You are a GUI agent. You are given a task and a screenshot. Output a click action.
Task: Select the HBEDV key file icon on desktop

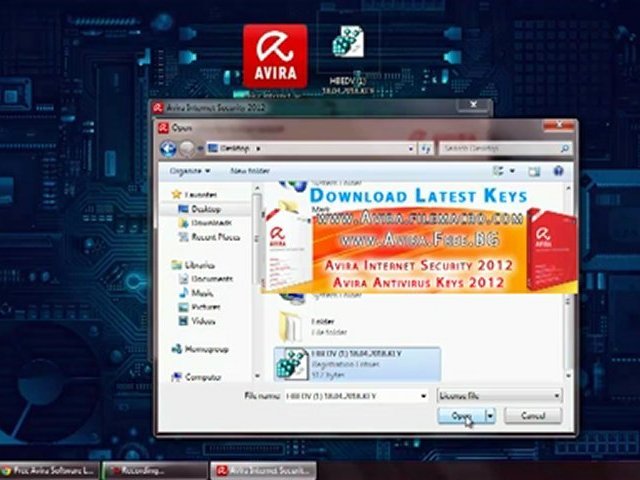(x=348, y=41)
